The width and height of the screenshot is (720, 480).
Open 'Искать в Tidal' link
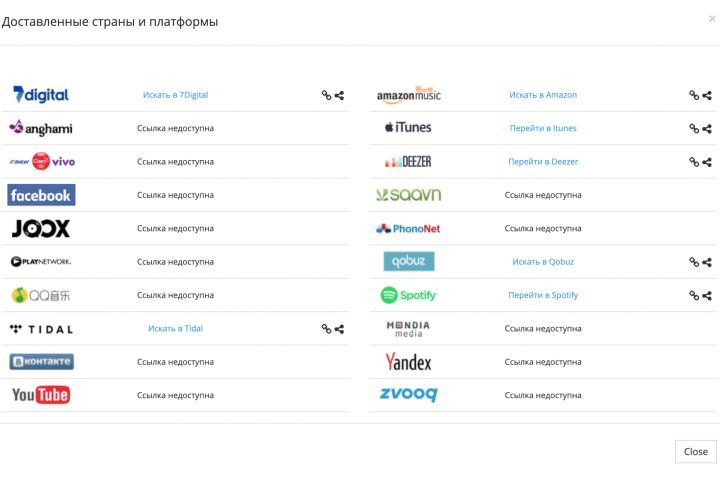[x=175, y=328]
